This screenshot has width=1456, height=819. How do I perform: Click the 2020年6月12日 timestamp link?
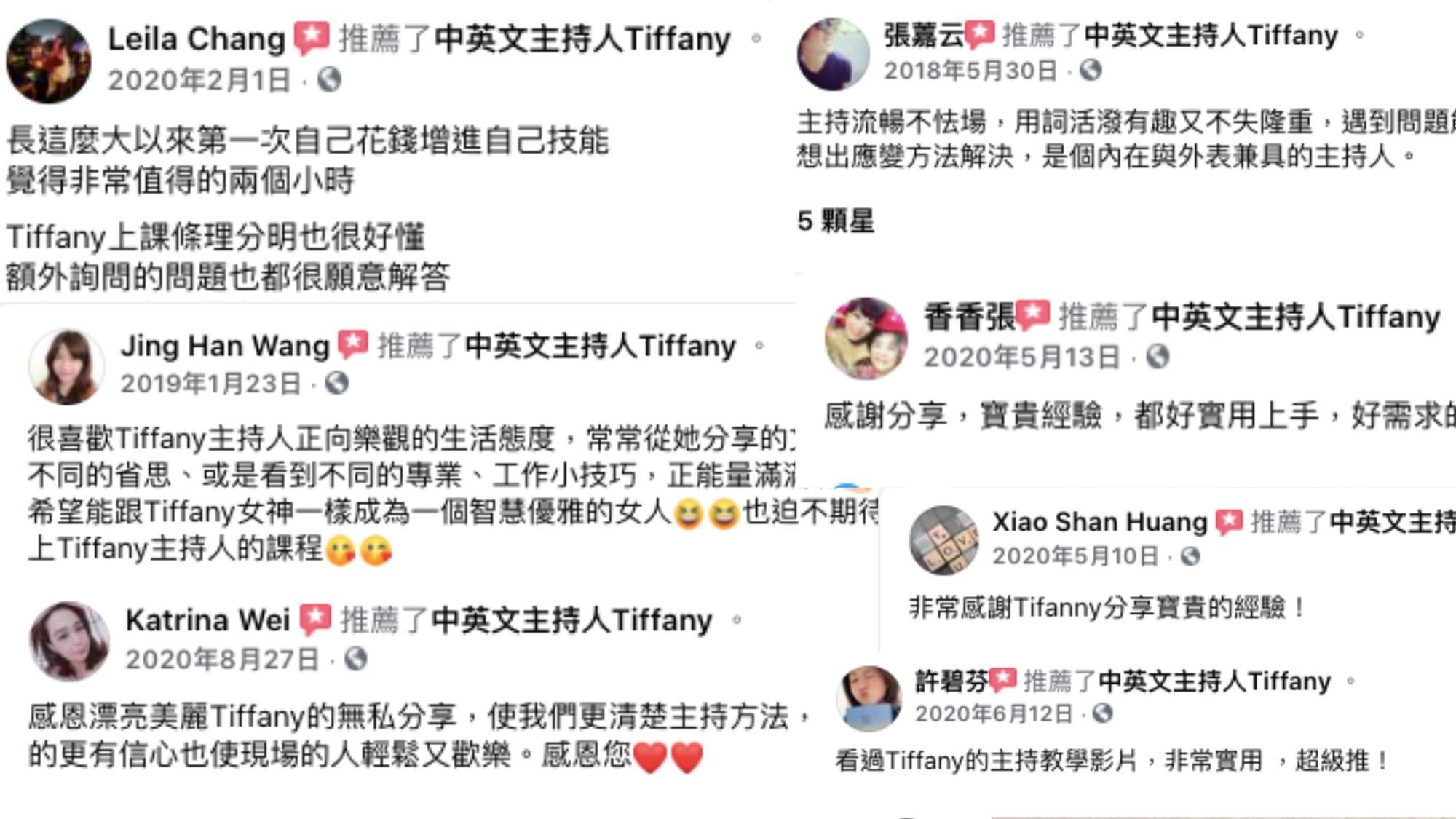(x=994, y=713)
